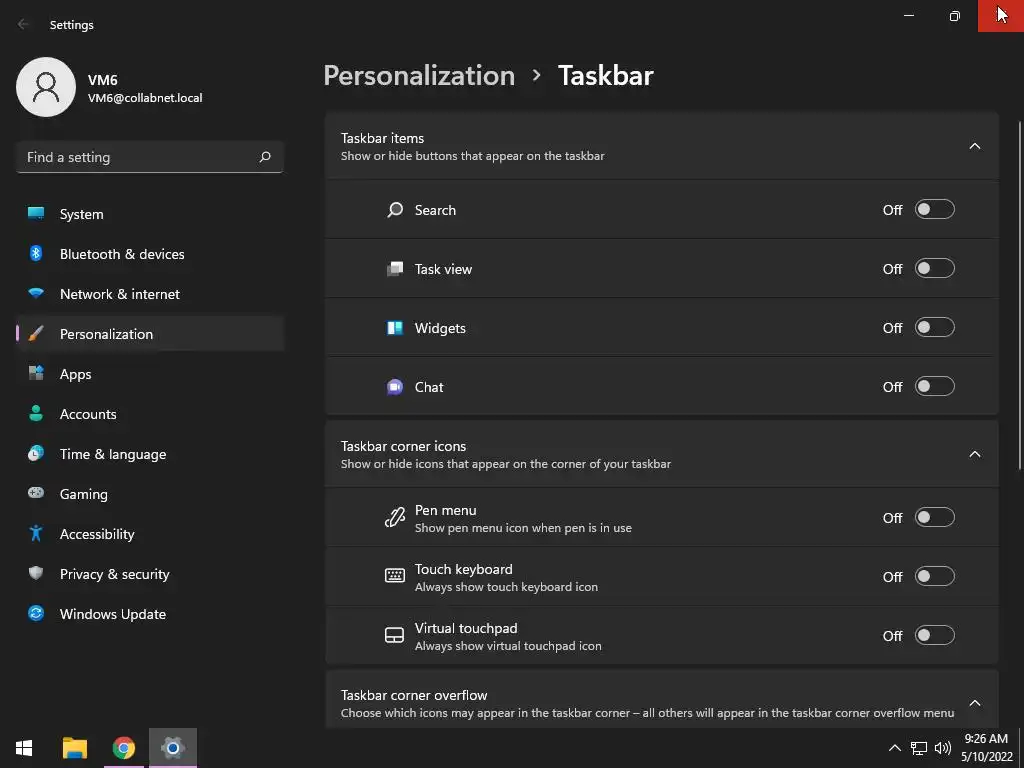Click the Bluetooth & devices icon
Viewport: 1024px width, 768px height.
[36, 254]
